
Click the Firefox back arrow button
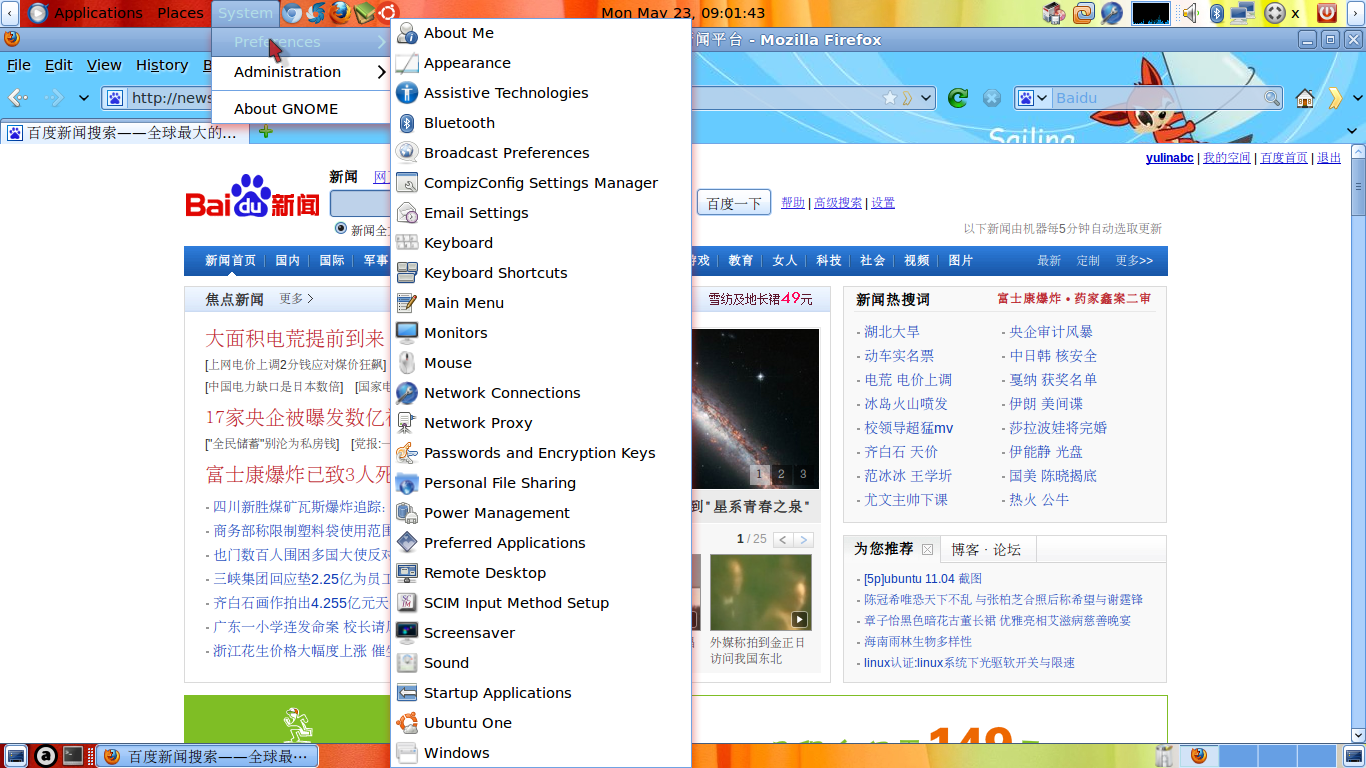click(x=17, y=98)
